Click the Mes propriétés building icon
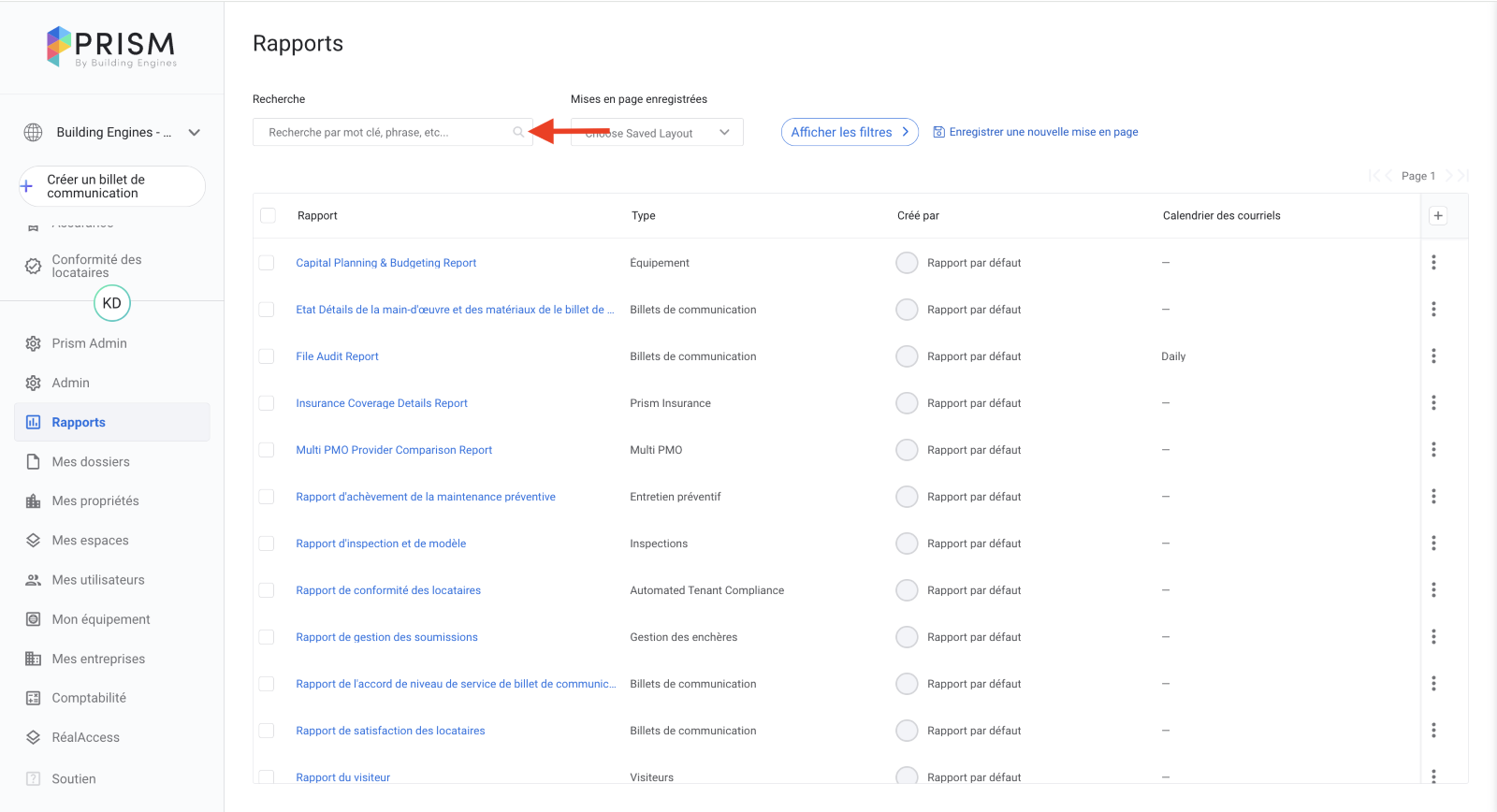Viewport: 1497px width, 812px height. 34,501
